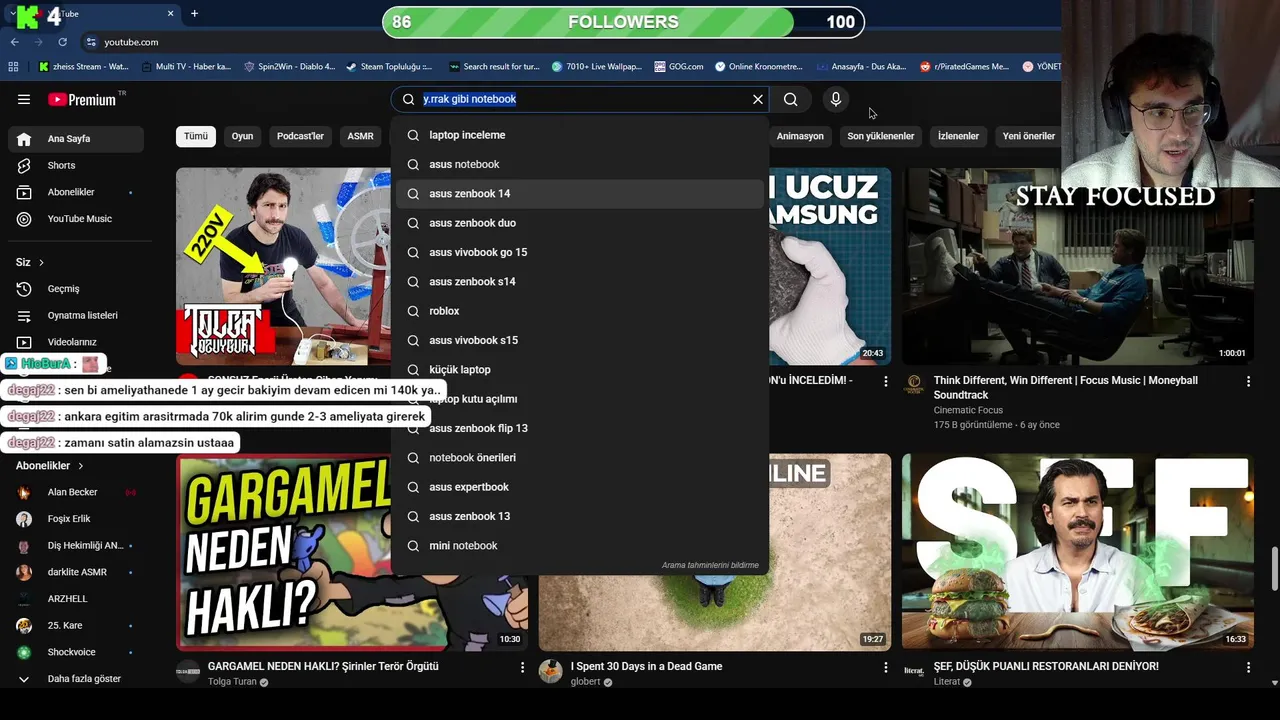
Task: Open Videolarınız in the sidebar
Action: [x=76, y=342]
